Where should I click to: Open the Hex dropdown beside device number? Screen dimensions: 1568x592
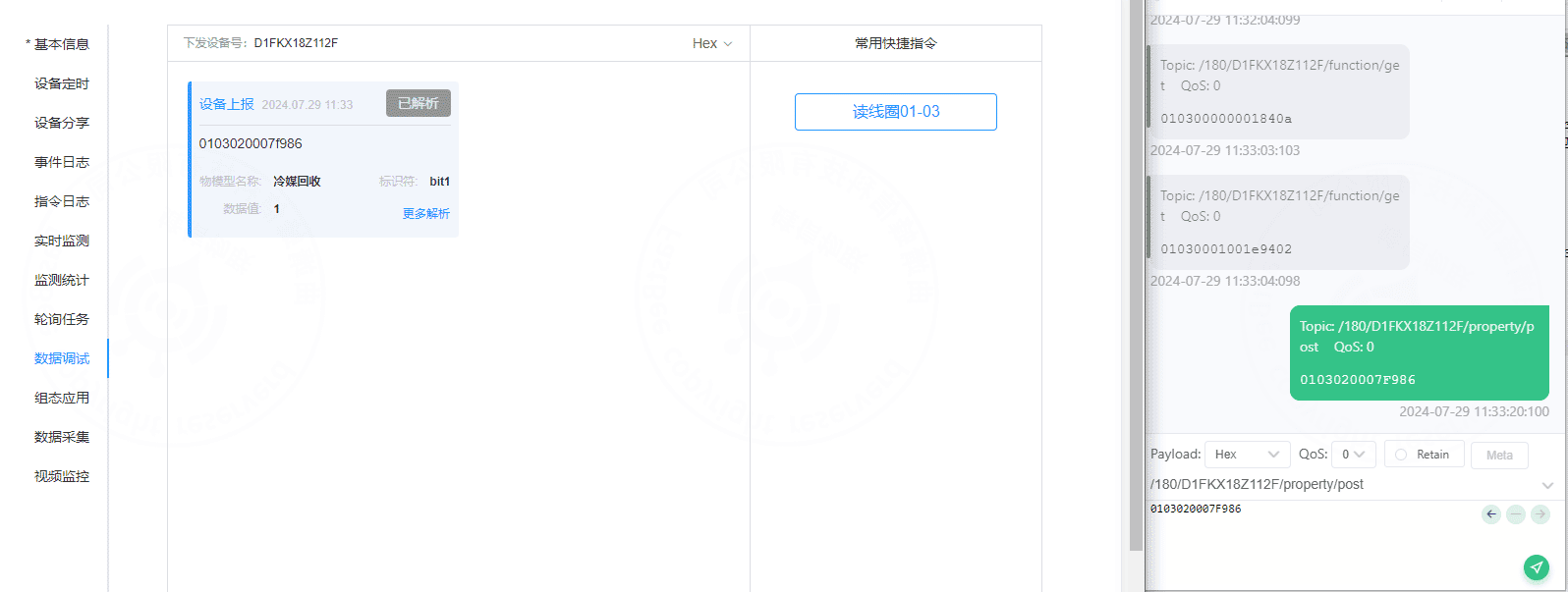coord(712,43)
